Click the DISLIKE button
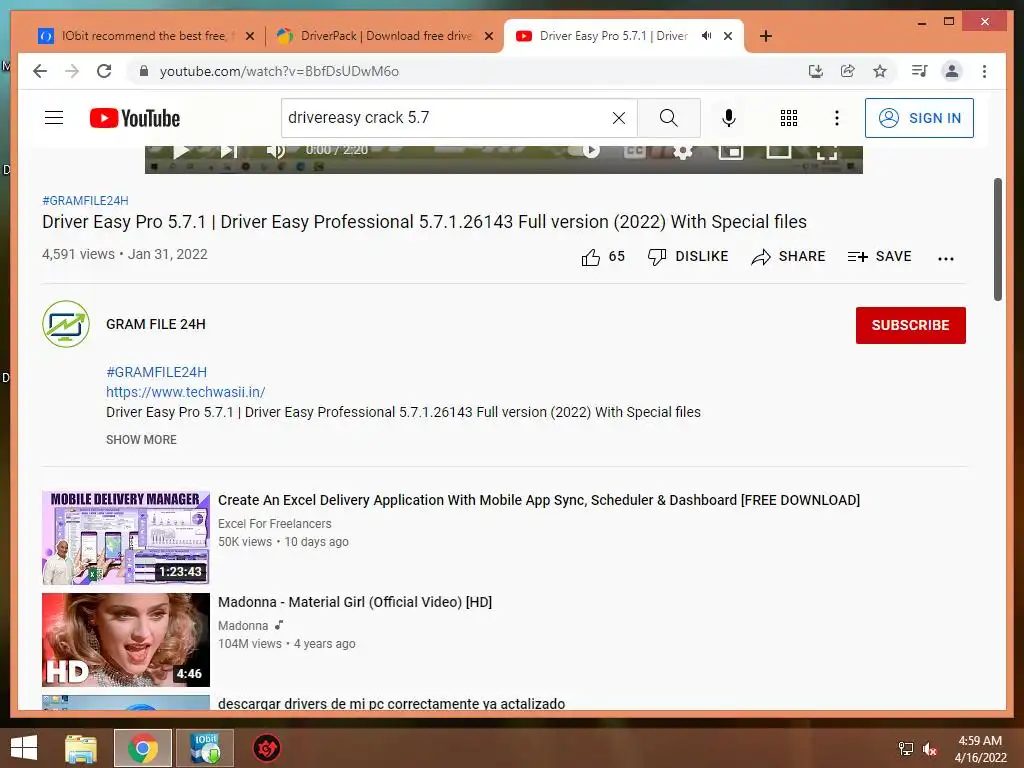The image size is (1024, 768). click(x=688, y=257)
